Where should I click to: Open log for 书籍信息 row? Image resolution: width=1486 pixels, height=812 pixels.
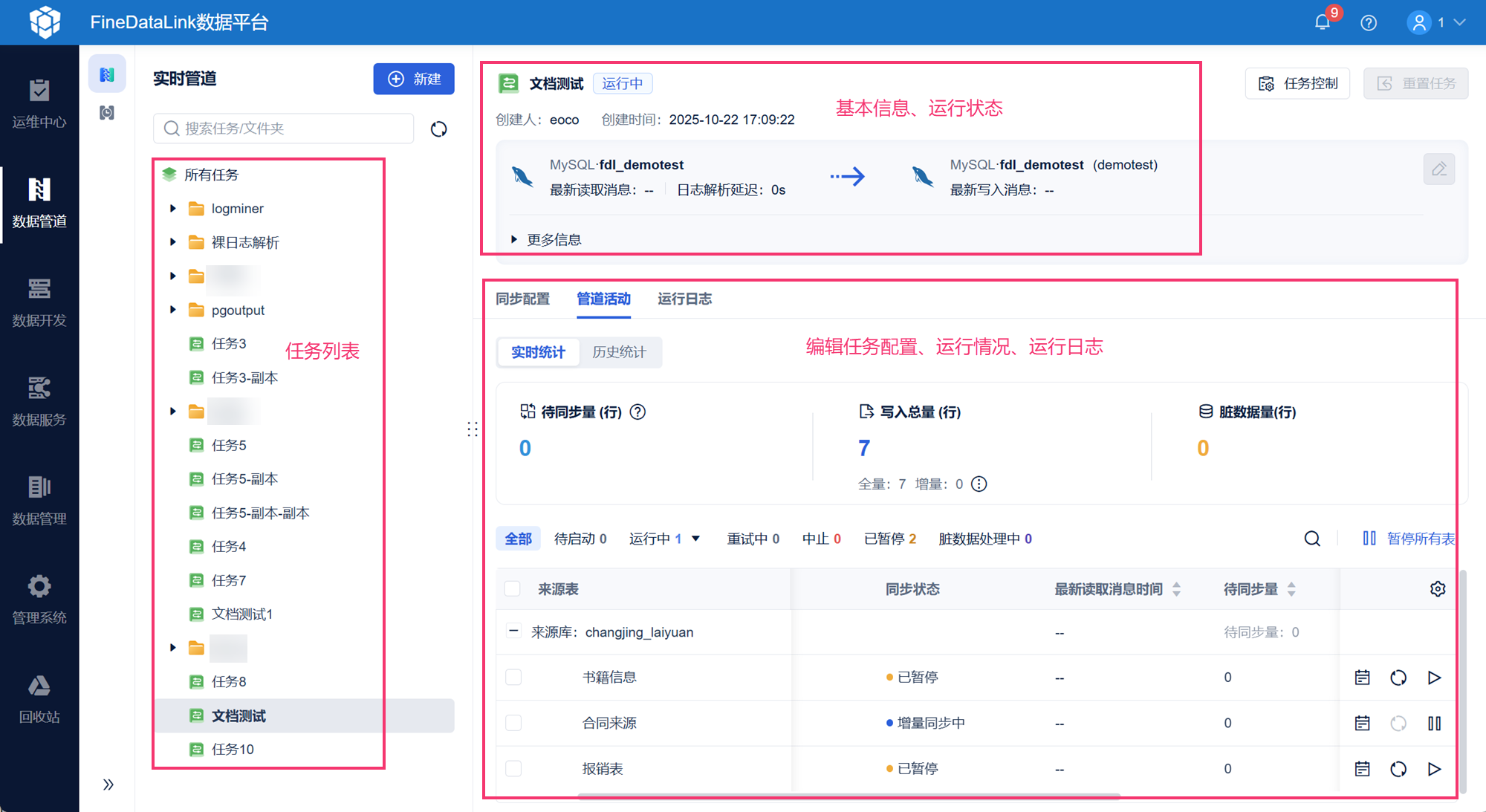pos(1363,678)
